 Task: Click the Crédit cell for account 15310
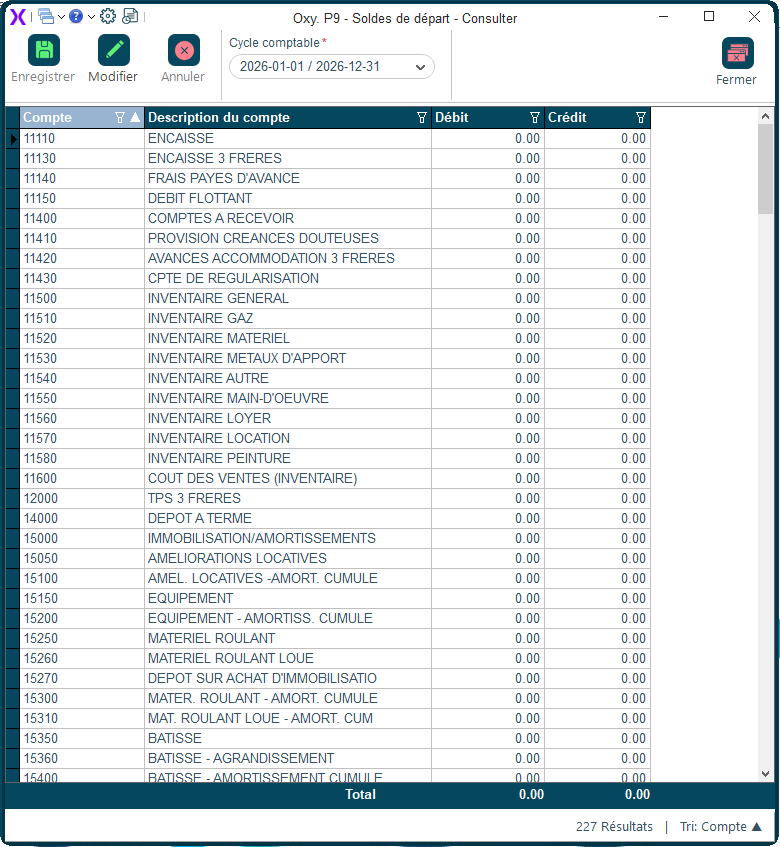[597, 718]
